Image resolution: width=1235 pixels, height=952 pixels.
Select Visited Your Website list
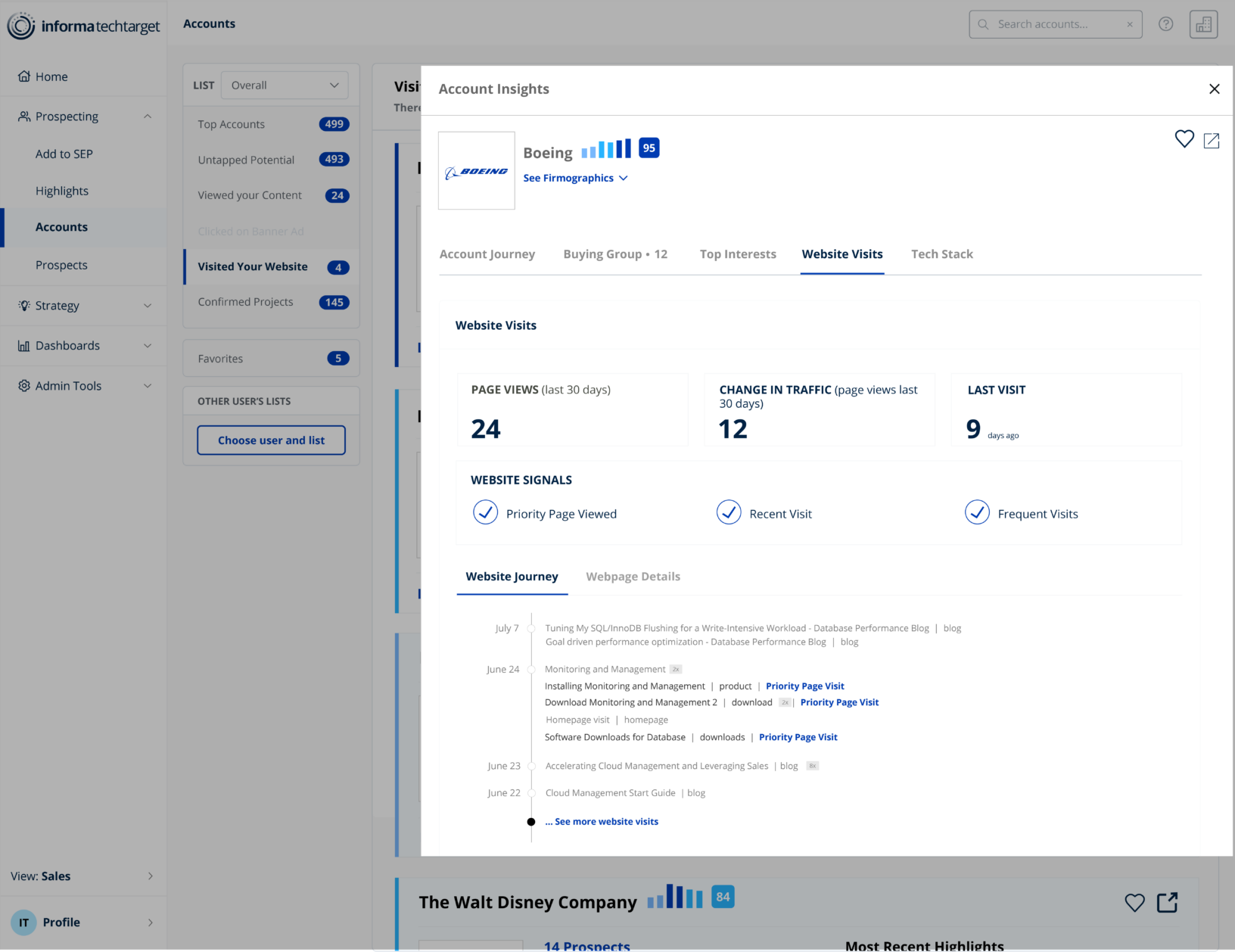coord(272,267)
